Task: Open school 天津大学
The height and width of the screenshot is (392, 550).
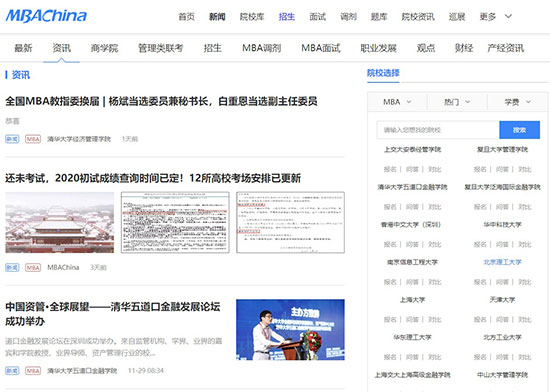Action: click(502, 300)
